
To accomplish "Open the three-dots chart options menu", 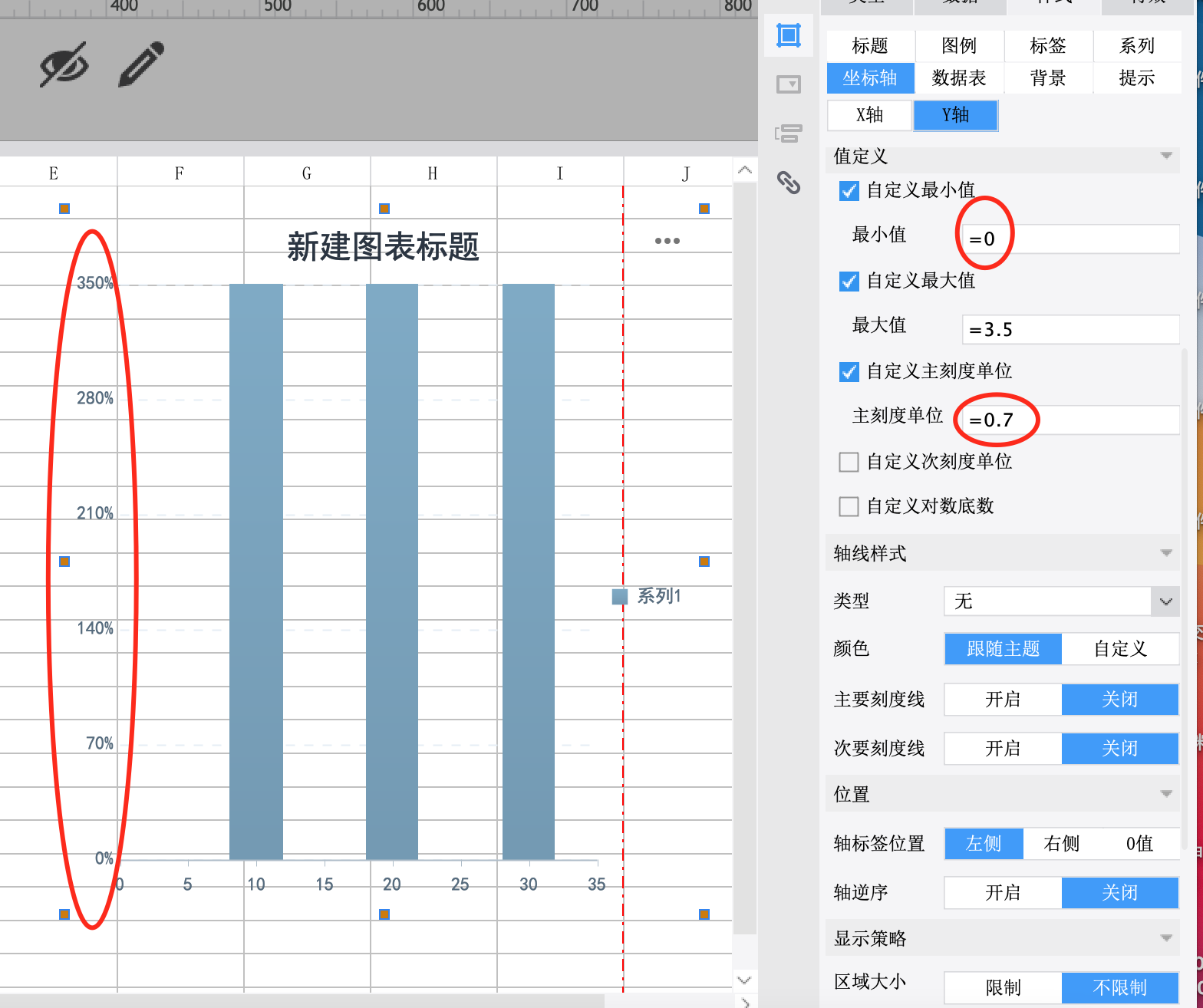I will pos(667,241).
